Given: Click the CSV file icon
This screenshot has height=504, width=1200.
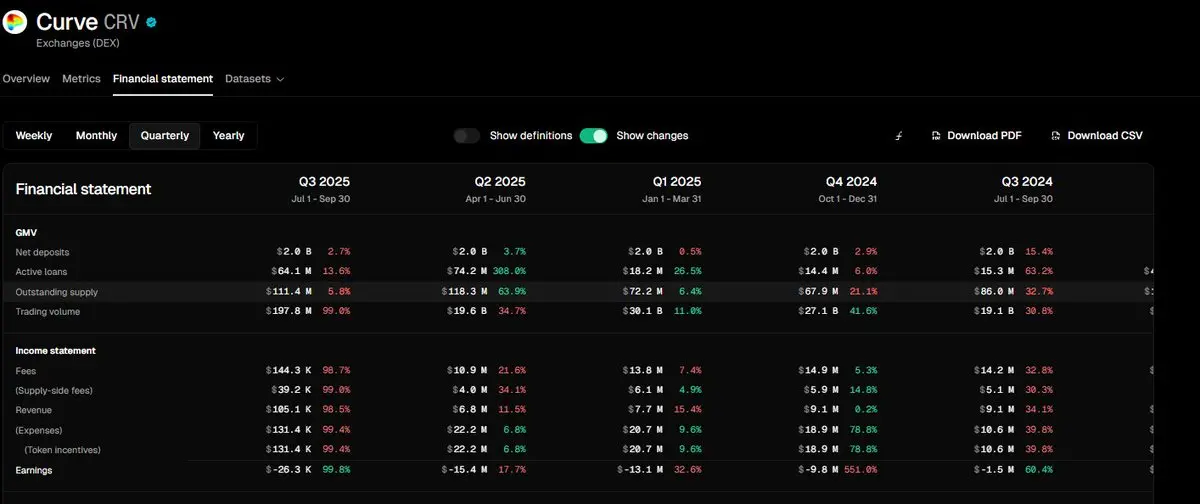Looking at the screenshot, I should pos(1056,136).
